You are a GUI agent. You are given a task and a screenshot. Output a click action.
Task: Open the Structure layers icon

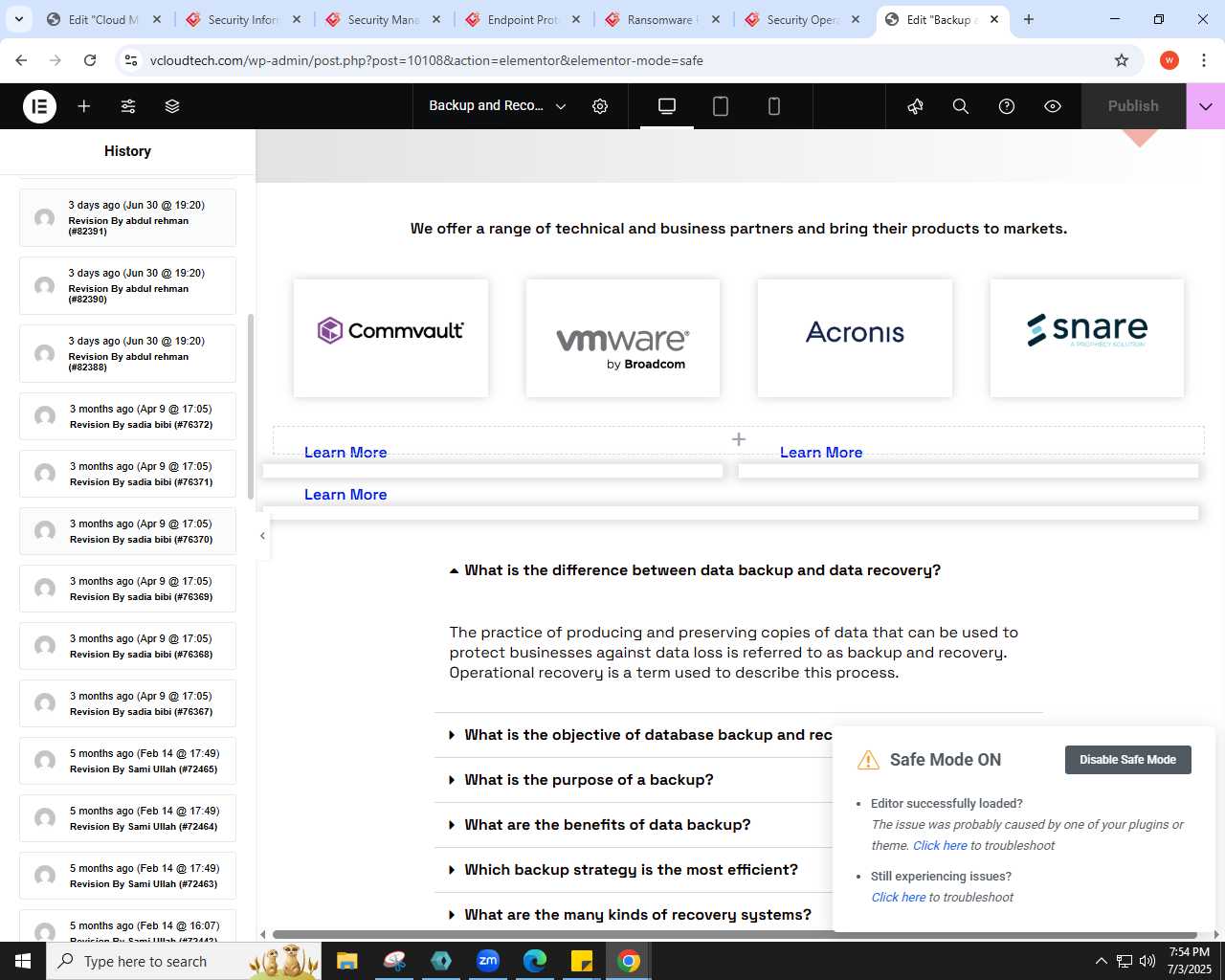coord(172,106)
